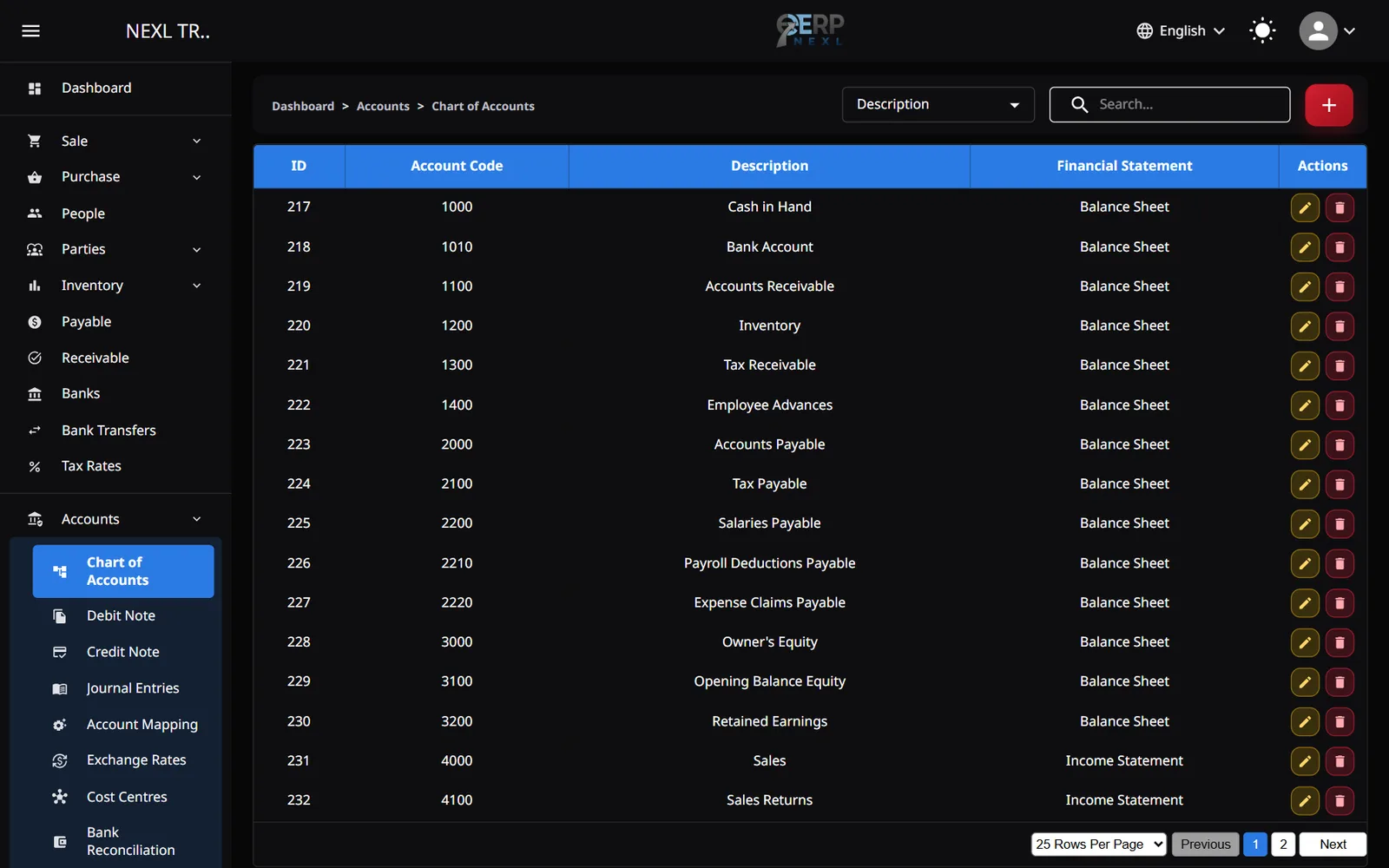Viewport: 1389px width, 868px height.
Task: Toggle light theme sun icon
Action: (1262, 31)
